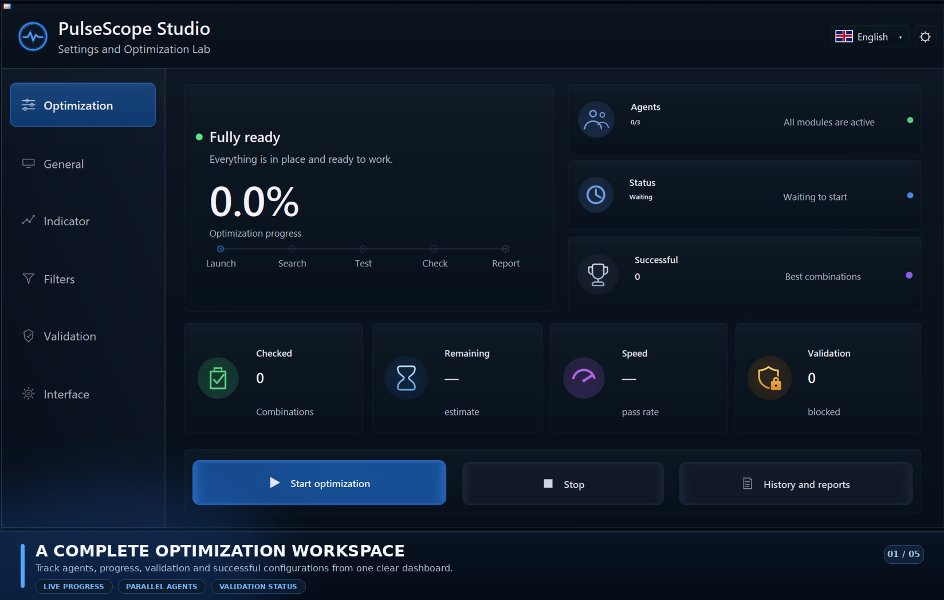This screenshot has height=600, width=944.
Task: Click the Successful trophy icon
Action: point(598,274)
